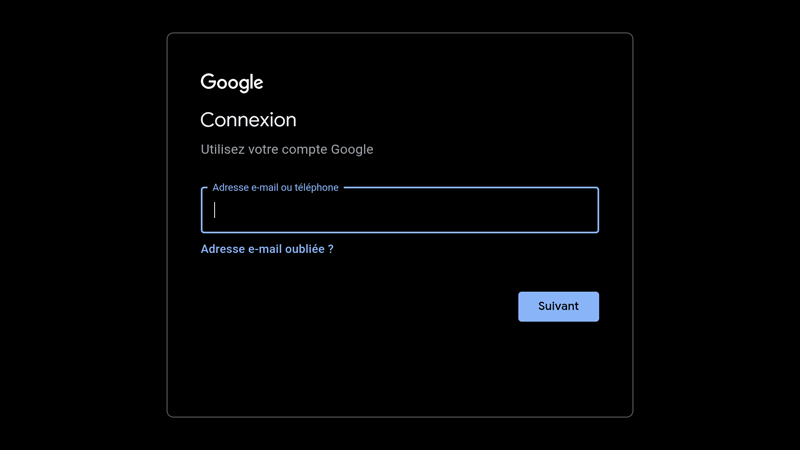Click inside the email or phone field
Screen dimensions: 800x450
tap(400, 210)
